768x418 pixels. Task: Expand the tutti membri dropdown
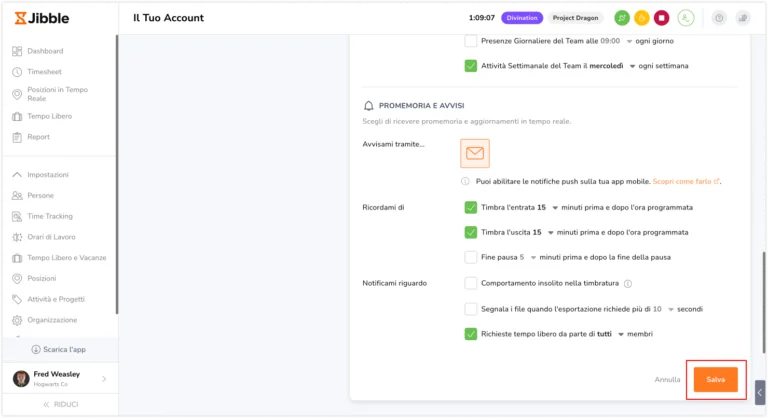(x=620, y=334)
